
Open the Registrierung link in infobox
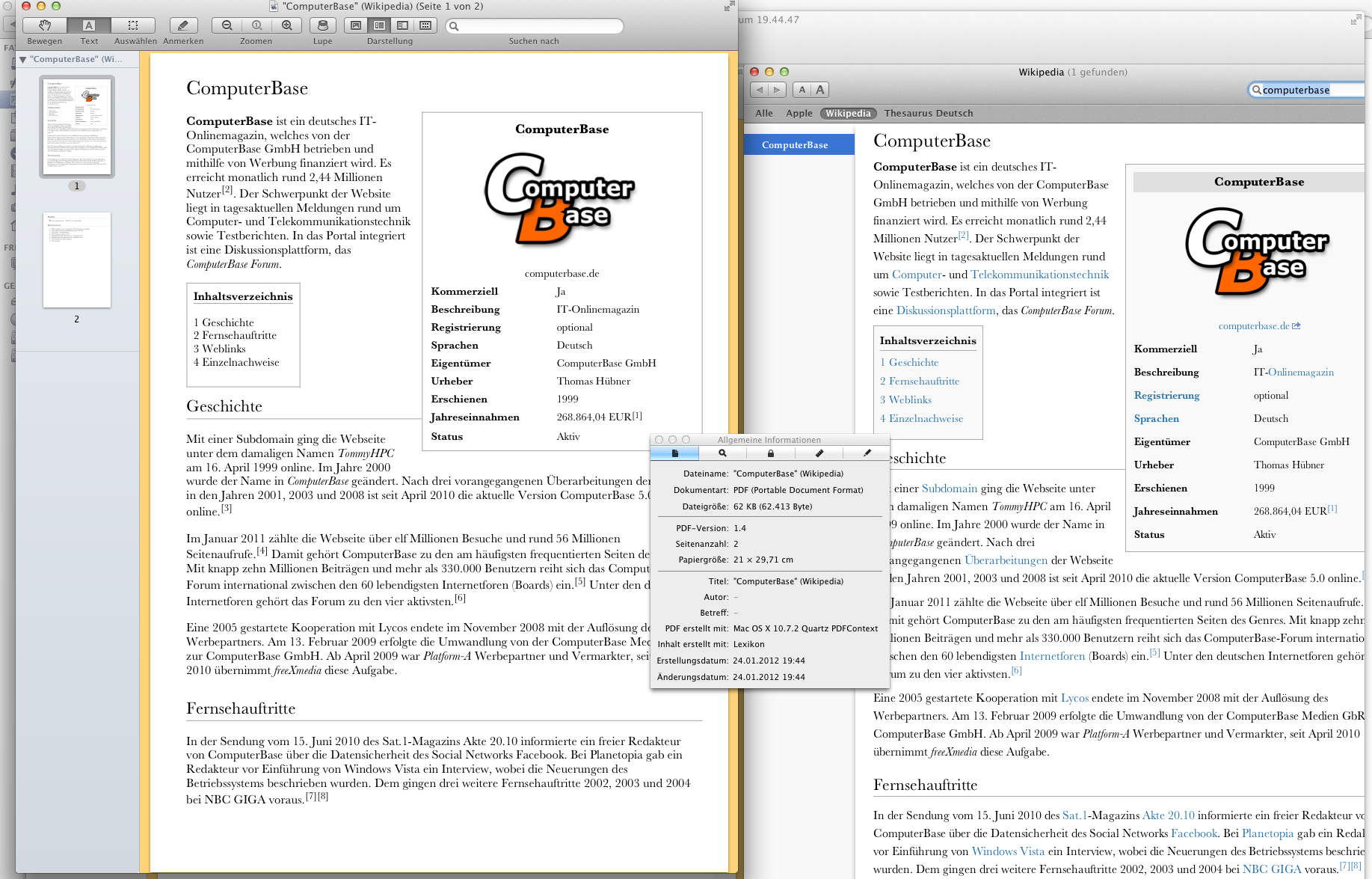(1166, 396)
